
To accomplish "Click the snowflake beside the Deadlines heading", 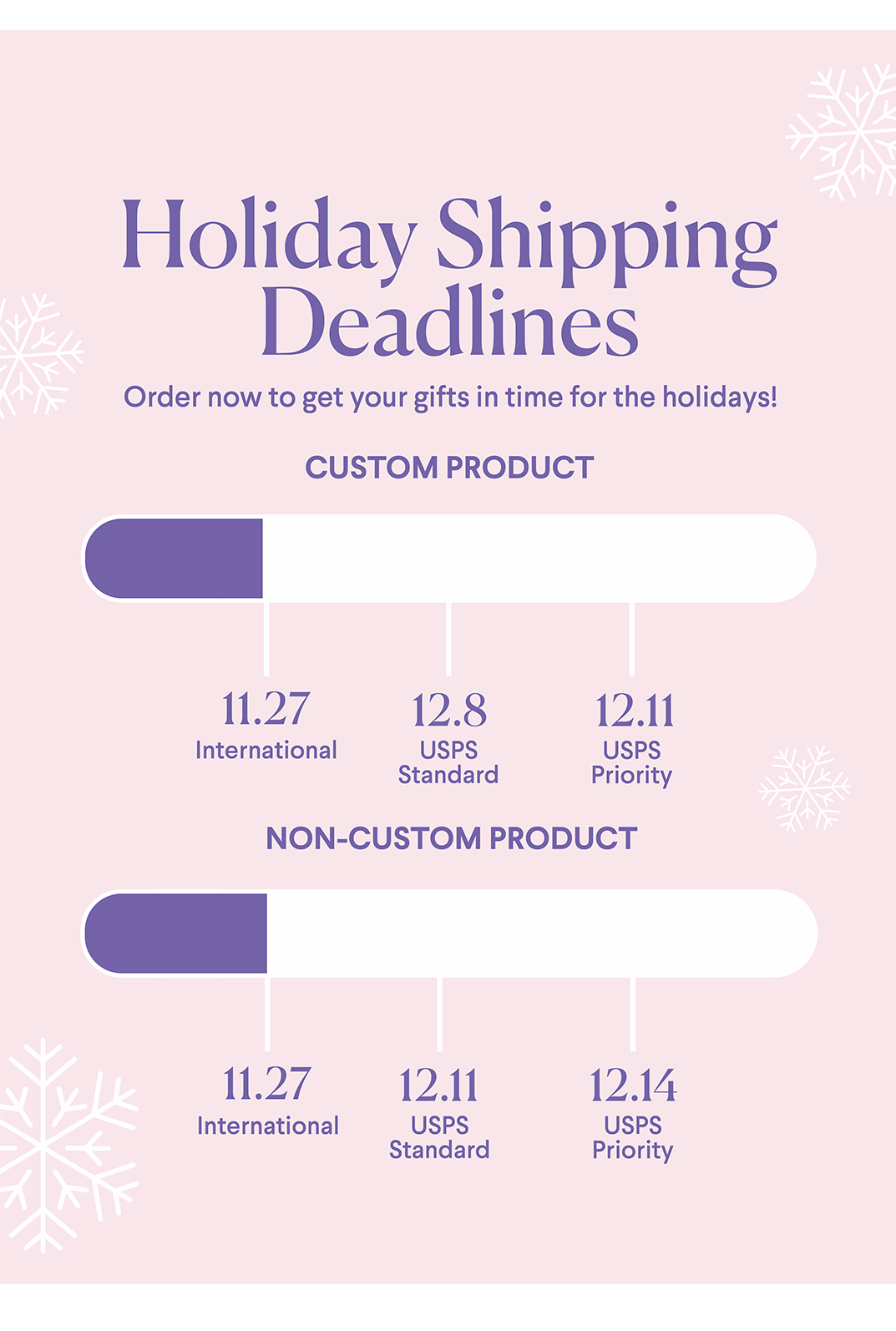I will pyautogui.click(x=38, y=355).
